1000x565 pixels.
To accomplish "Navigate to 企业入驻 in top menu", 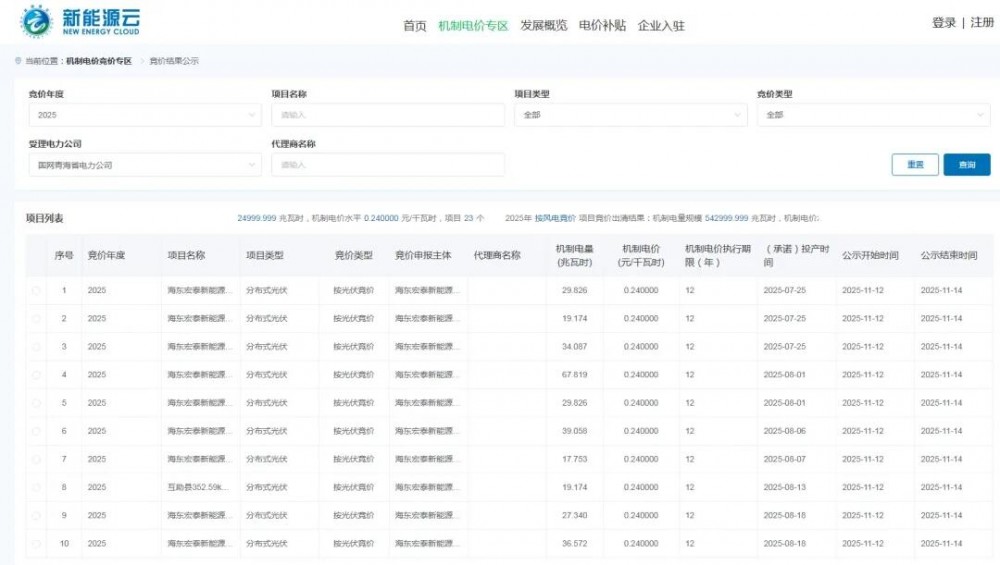I will 661,26.
